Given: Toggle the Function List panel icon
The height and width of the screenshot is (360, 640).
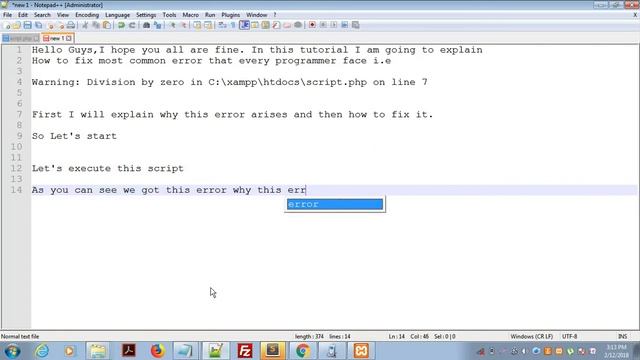Looking at the screenshot, I should point(276,25).
